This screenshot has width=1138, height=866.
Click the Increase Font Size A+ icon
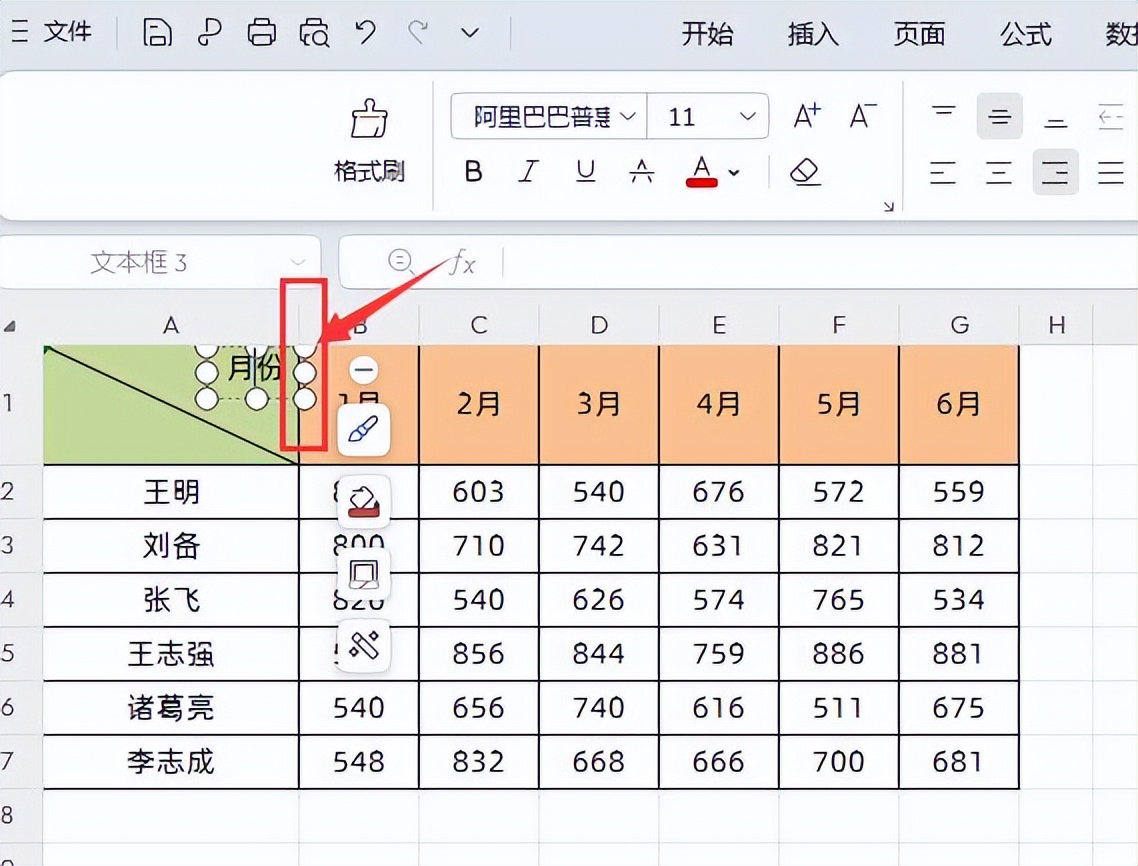(807, 117)
